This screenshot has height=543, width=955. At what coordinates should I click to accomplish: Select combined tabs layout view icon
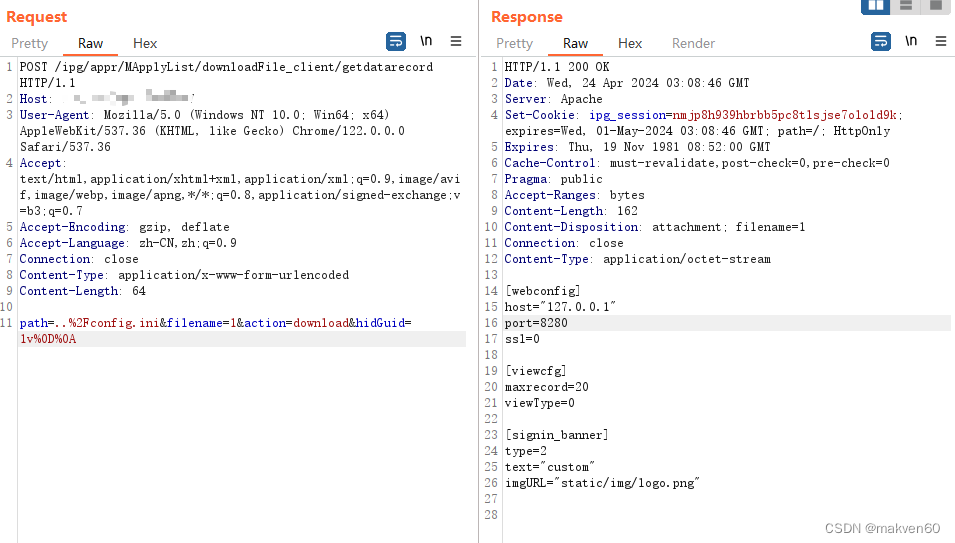(936, 6)
